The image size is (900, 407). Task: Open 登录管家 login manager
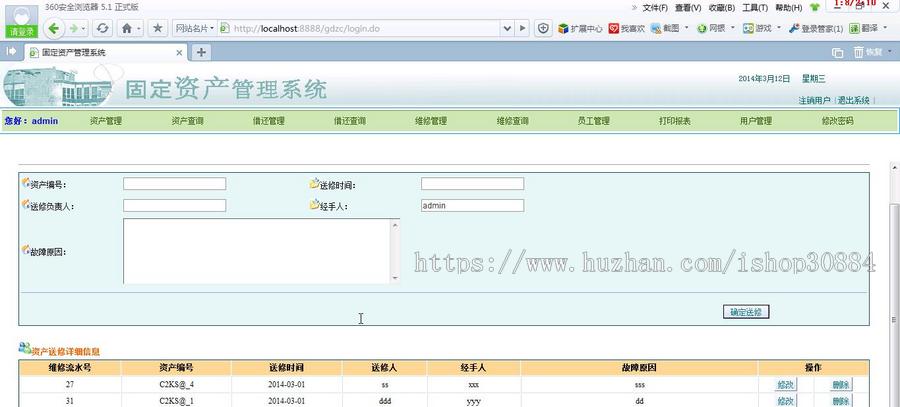tap(816, 28)
